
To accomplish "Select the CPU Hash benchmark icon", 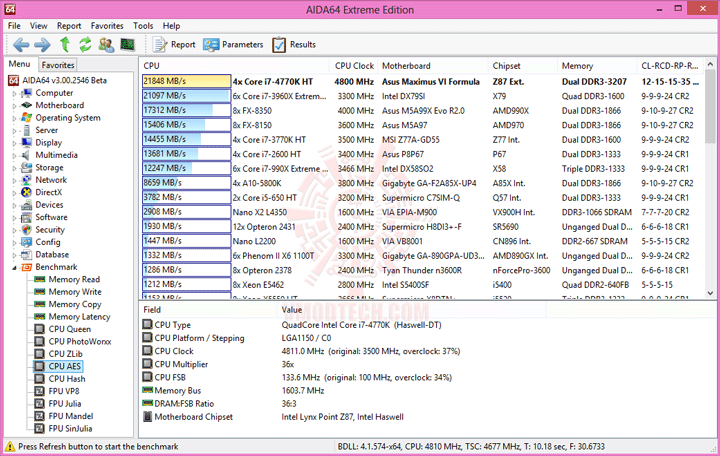I will pos(40,379).
